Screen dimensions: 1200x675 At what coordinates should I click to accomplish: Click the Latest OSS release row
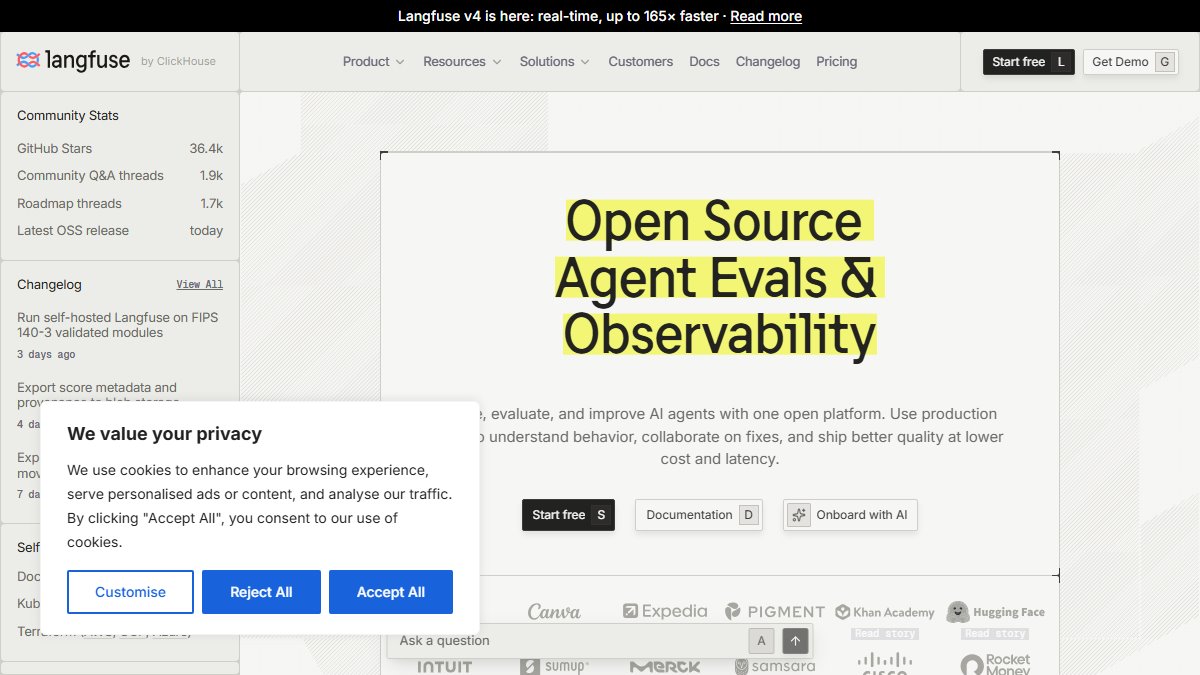(120, 231)
